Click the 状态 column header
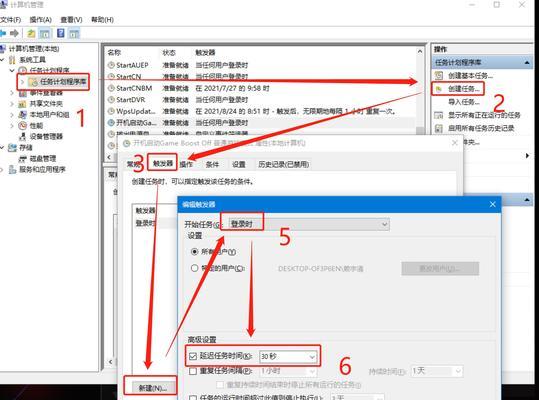This screenshot has height=400, width=539. point(169,53)
